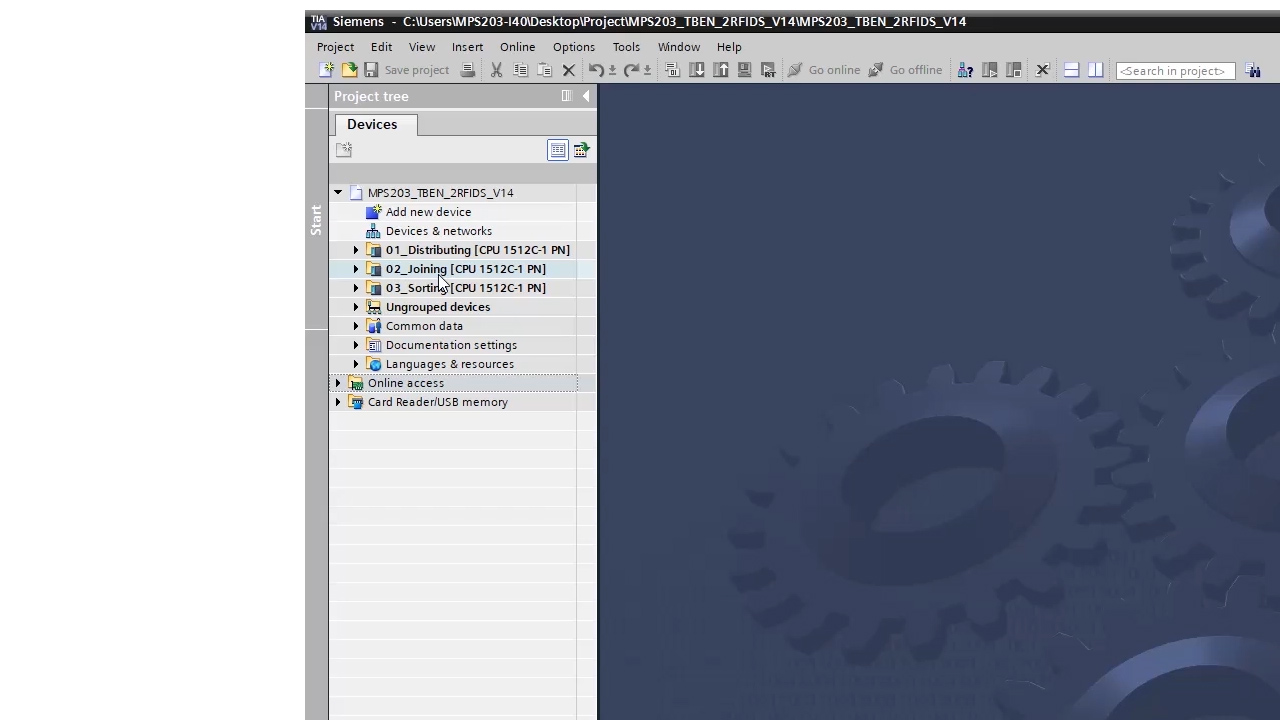Click the Undo arrow icon
Viewport: 1280px width, 720px height.
(x=596, y=70)
